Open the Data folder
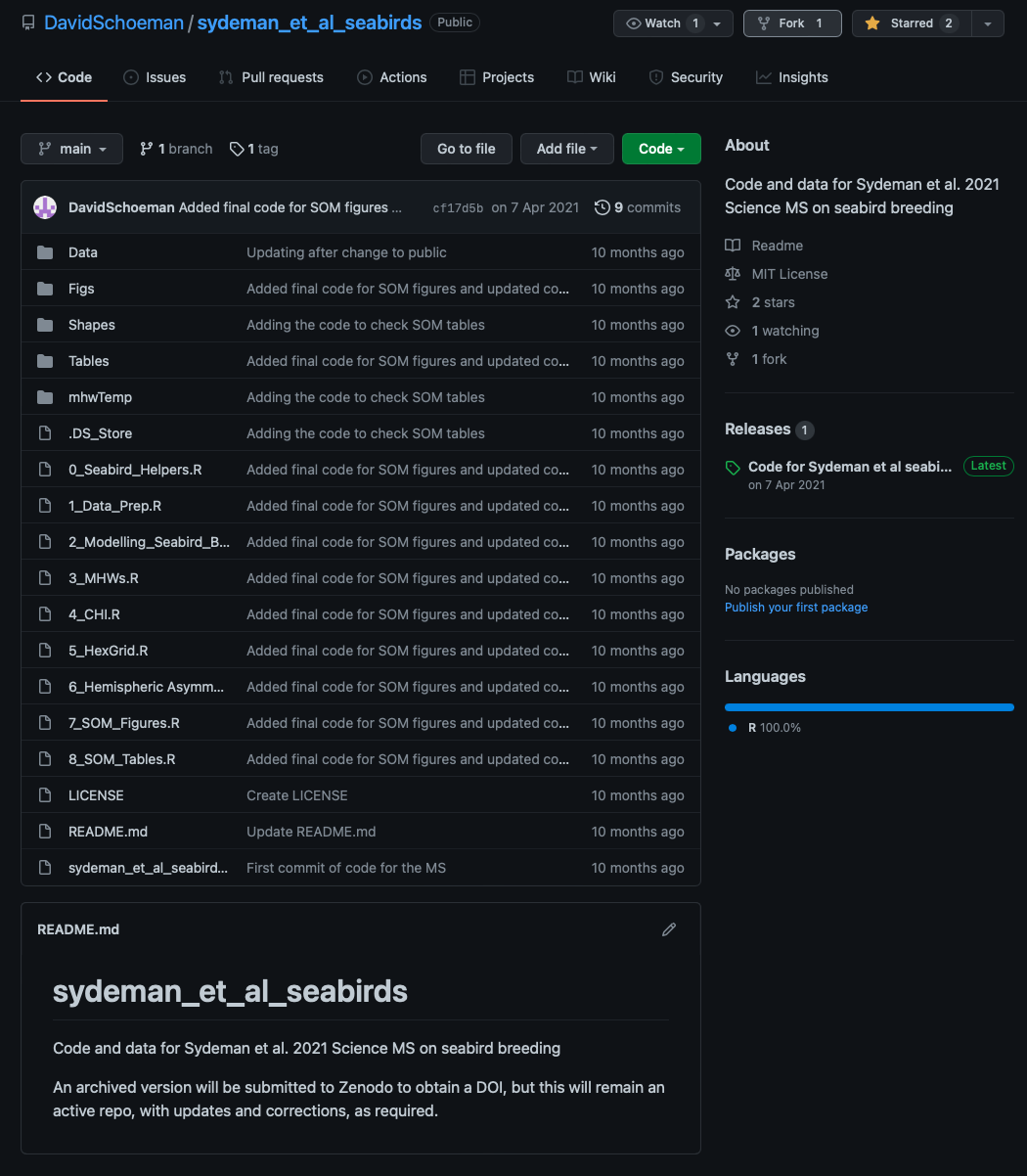This screenshot has height=1176, width=1027. pos(83,252)
